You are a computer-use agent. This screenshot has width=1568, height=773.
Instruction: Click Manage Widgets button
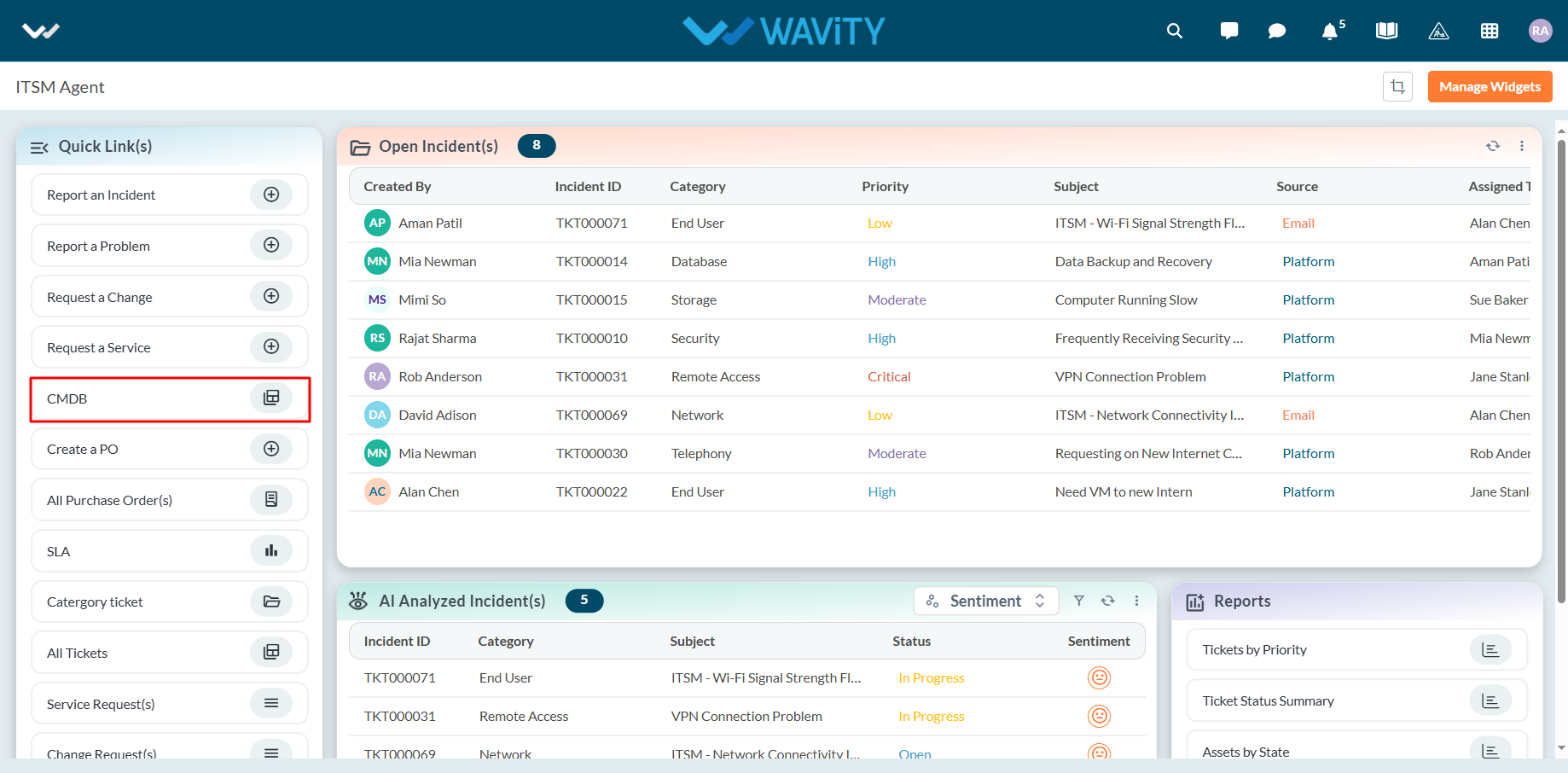coord(1490,86)
